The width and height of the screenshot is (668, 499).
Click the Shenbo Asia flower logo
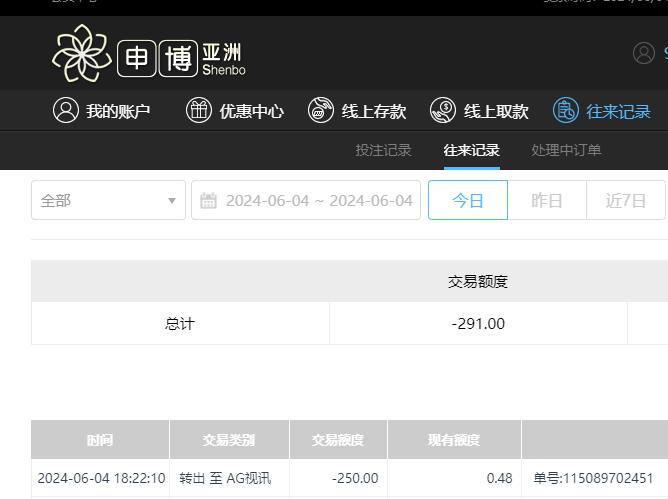(x=81, y=53)
